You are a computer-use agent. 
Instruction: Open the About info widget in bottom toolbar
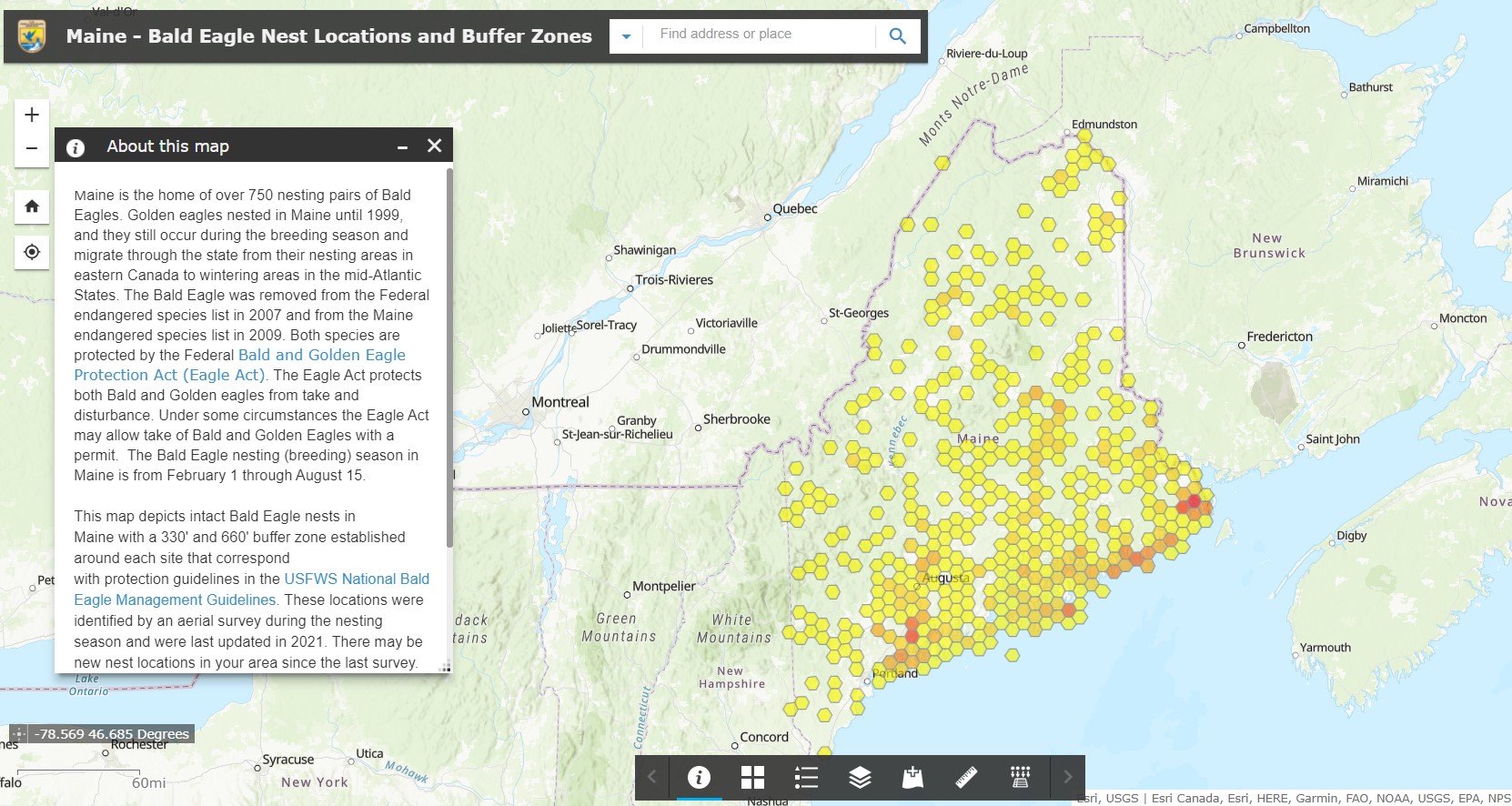coord(699,777)
